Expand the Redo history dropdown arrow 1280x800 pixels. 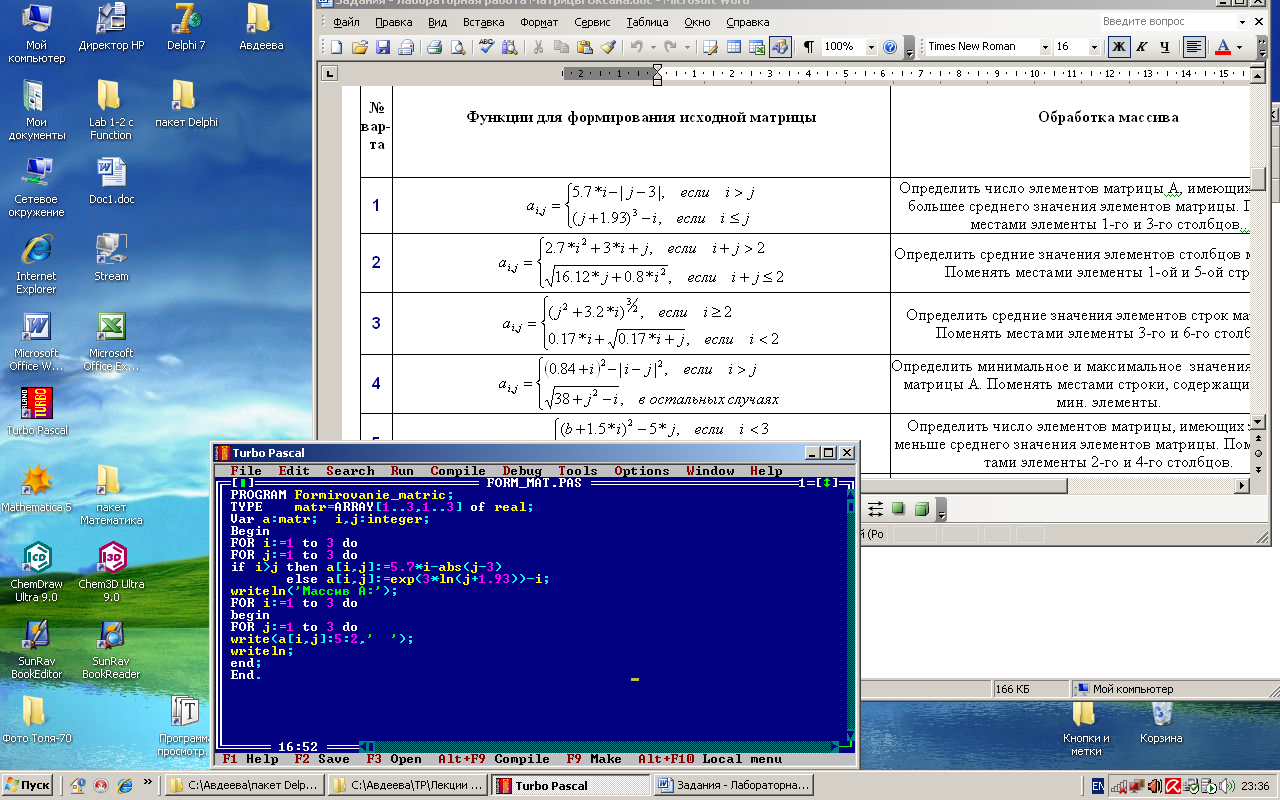click(687, 47)
